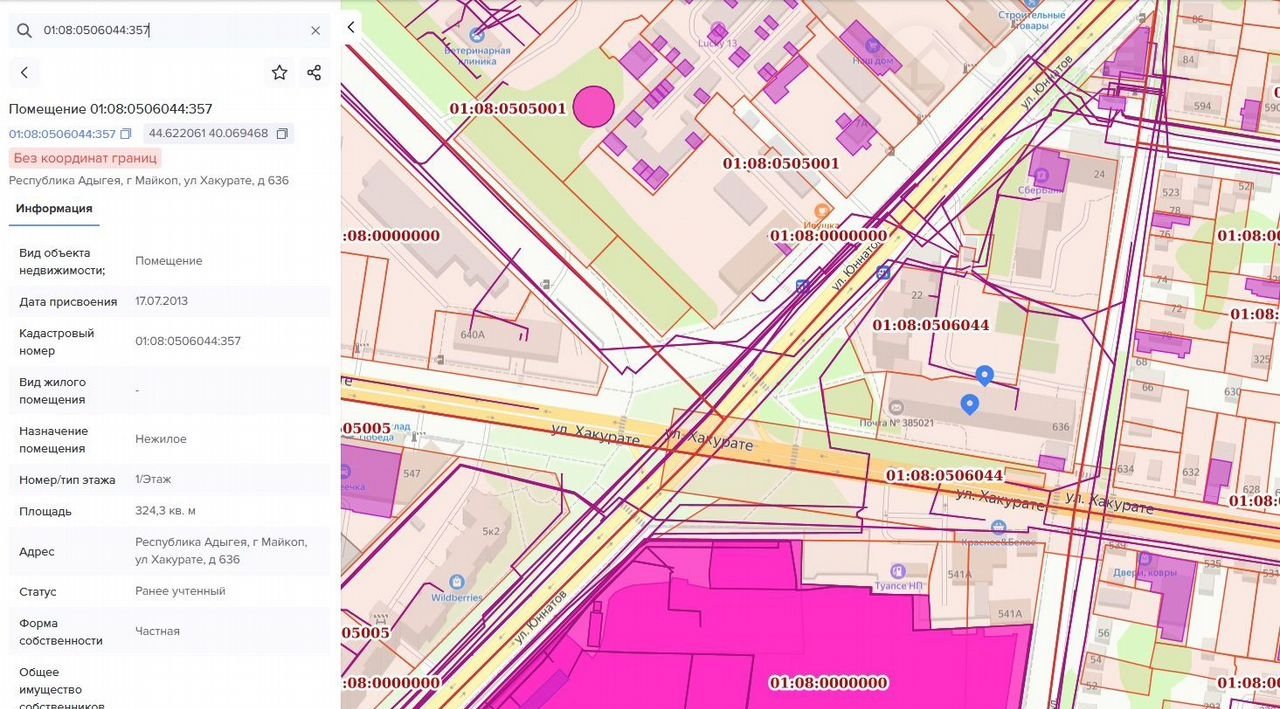This screenshot has width=1280, height=709.
Task: Click the lower blue location pin marker
Action: [969, 403]
